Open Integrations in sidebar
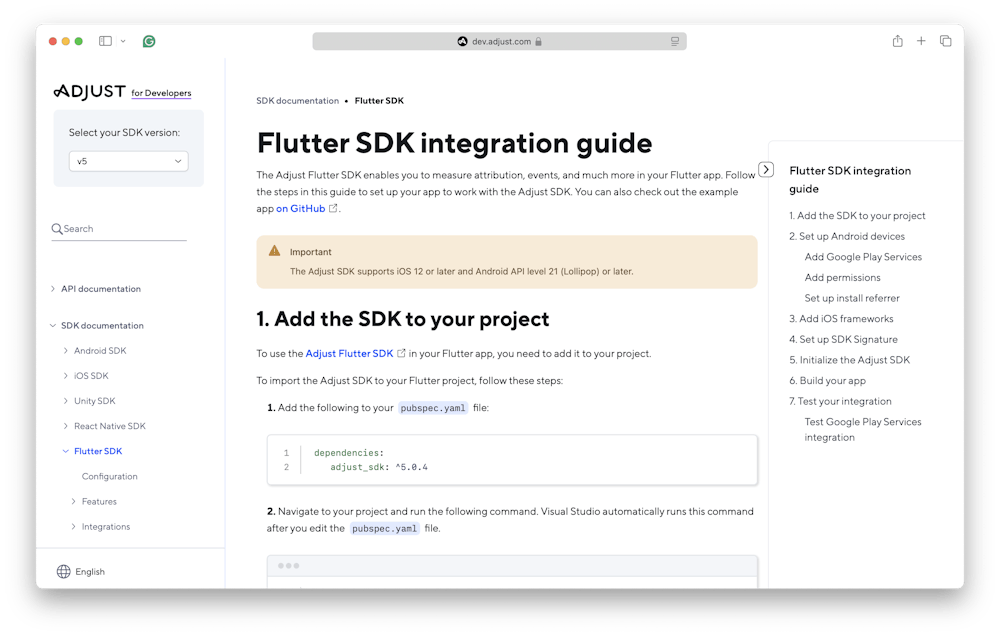 click(106, 526)
